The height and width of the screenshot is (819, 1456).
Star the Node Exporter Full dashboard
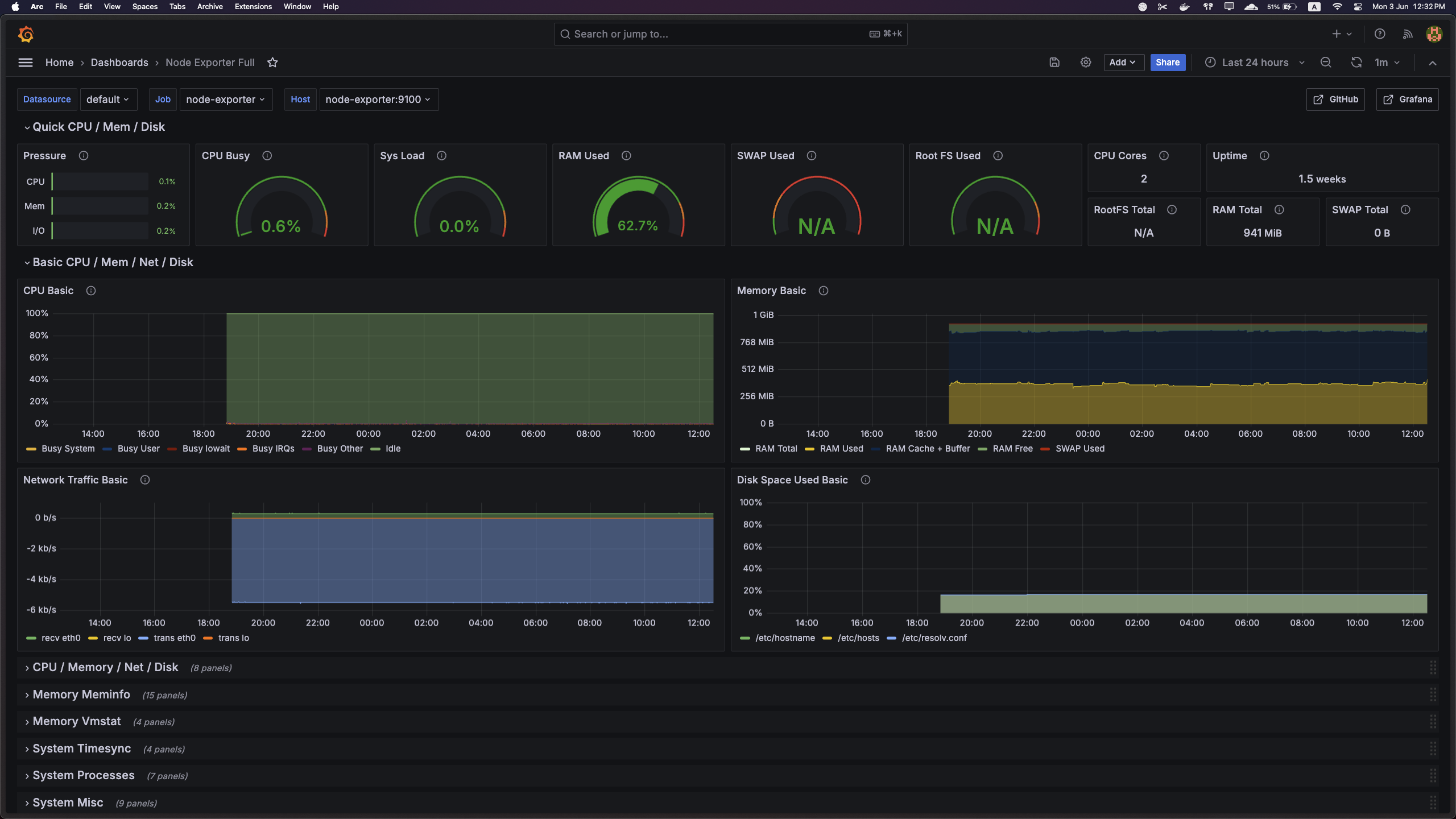click(x=273, y=63)
